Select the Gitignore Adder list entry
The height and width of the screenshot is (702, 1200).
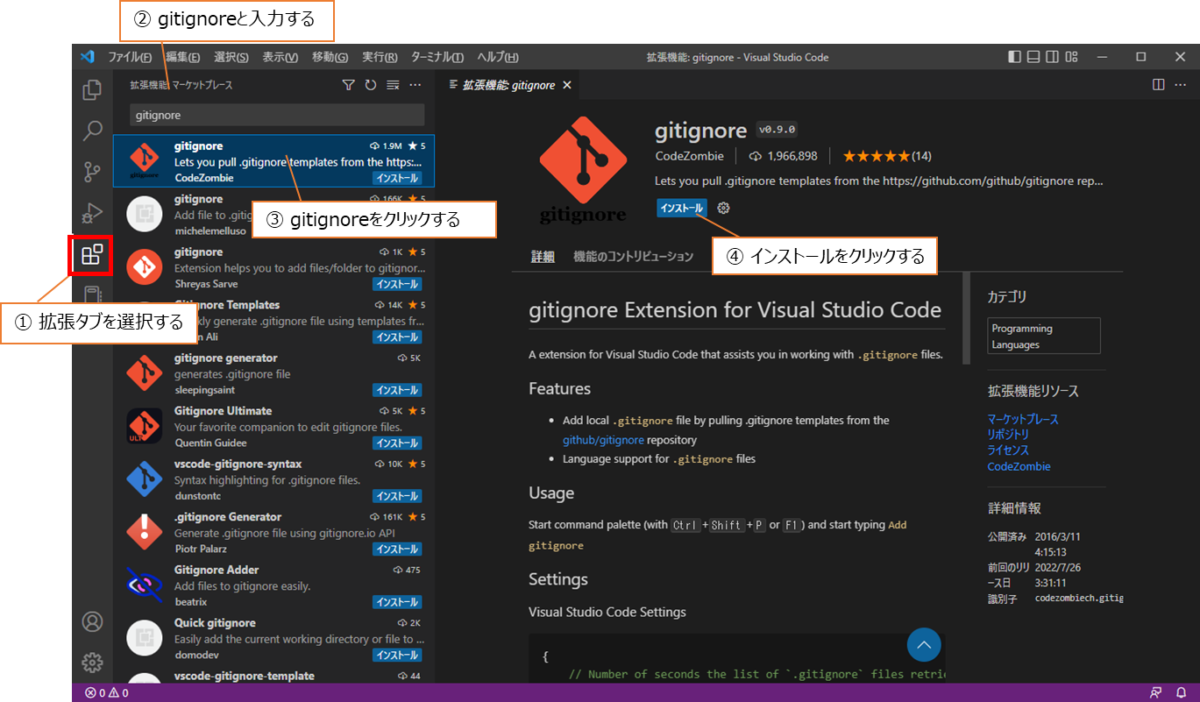(x=274, y=586)
